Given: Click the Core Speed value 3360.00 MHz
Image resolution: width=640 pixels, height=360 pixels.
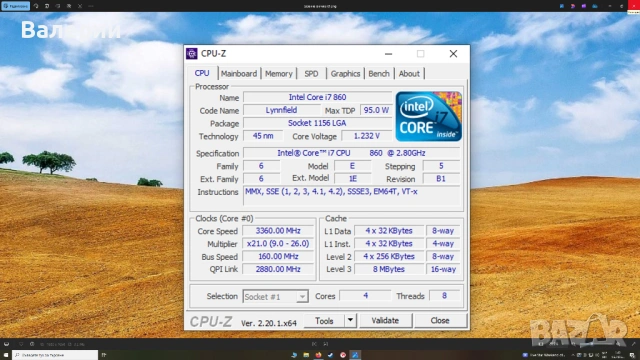Looking at the screenshot, I should tap(278, 231).
